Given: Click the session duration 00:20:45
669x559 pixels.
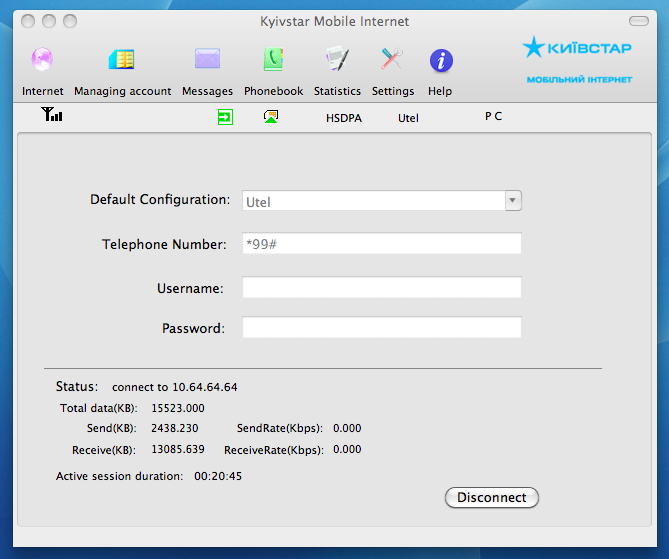Looking at the screenshot, I should (x=218, y=476).
